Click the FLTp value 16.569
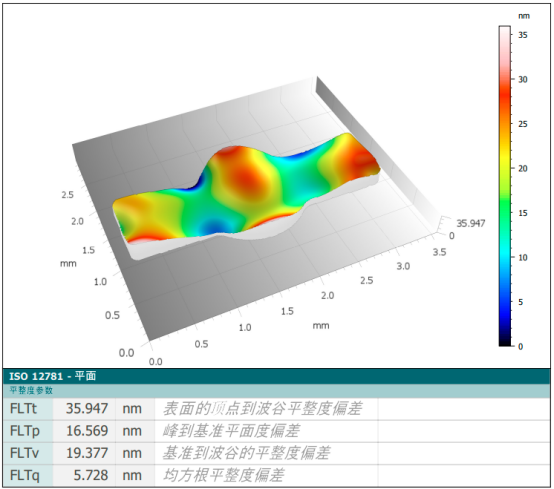The width and height of the screenshot is (554, 489). 87,431
